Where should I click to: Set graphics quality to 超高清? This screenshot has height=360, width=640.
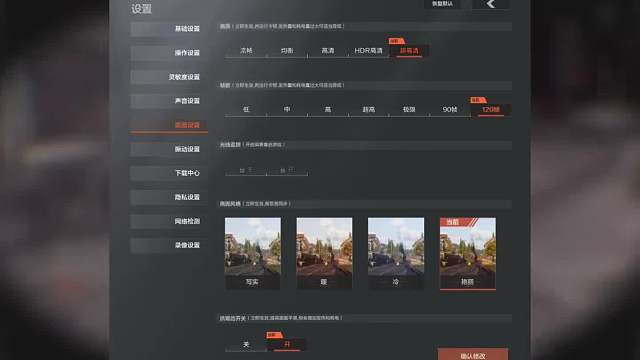(x=409, y=51)
